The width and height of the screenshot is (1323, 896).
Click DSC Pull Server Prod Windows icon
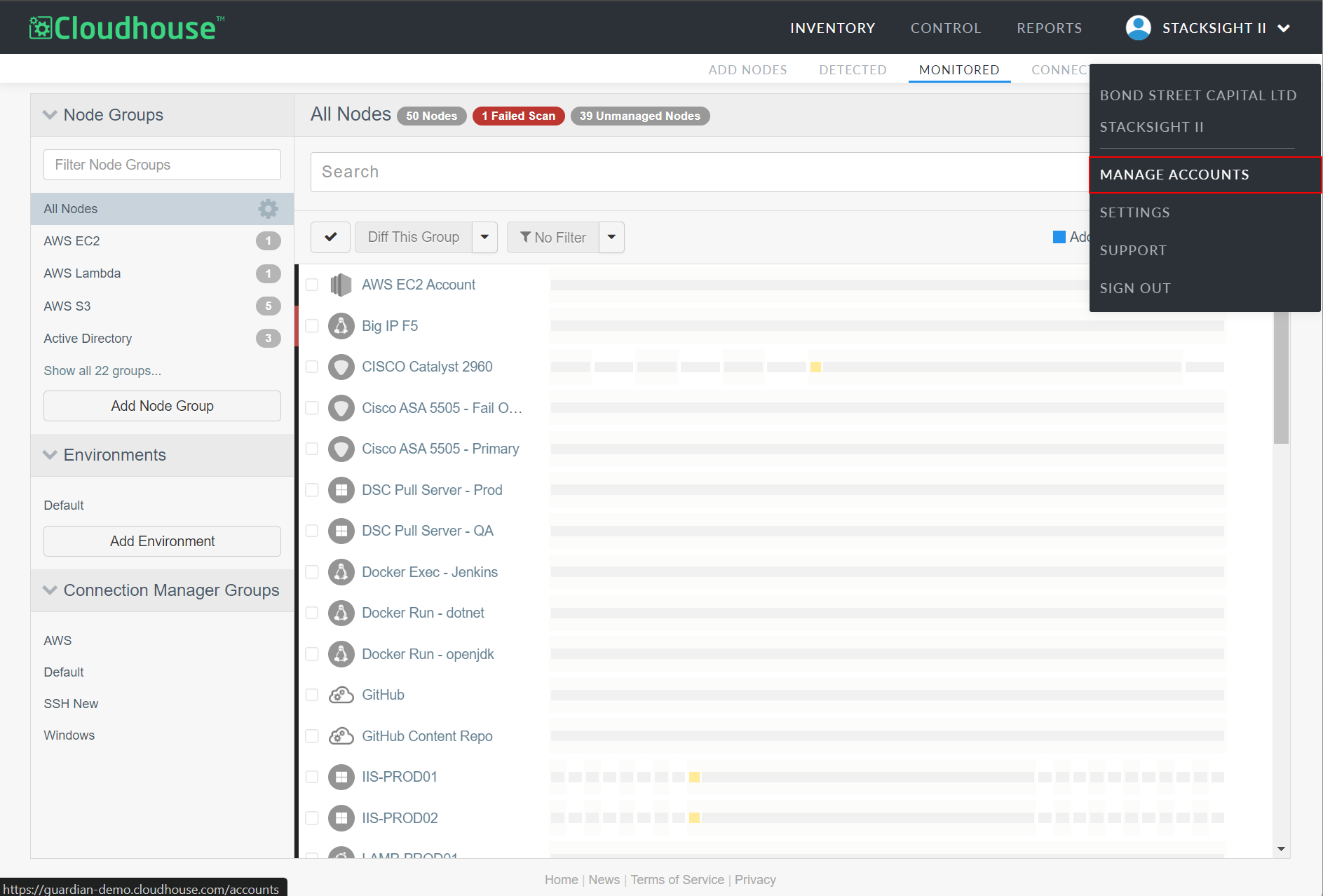click(x=341, y=490)
